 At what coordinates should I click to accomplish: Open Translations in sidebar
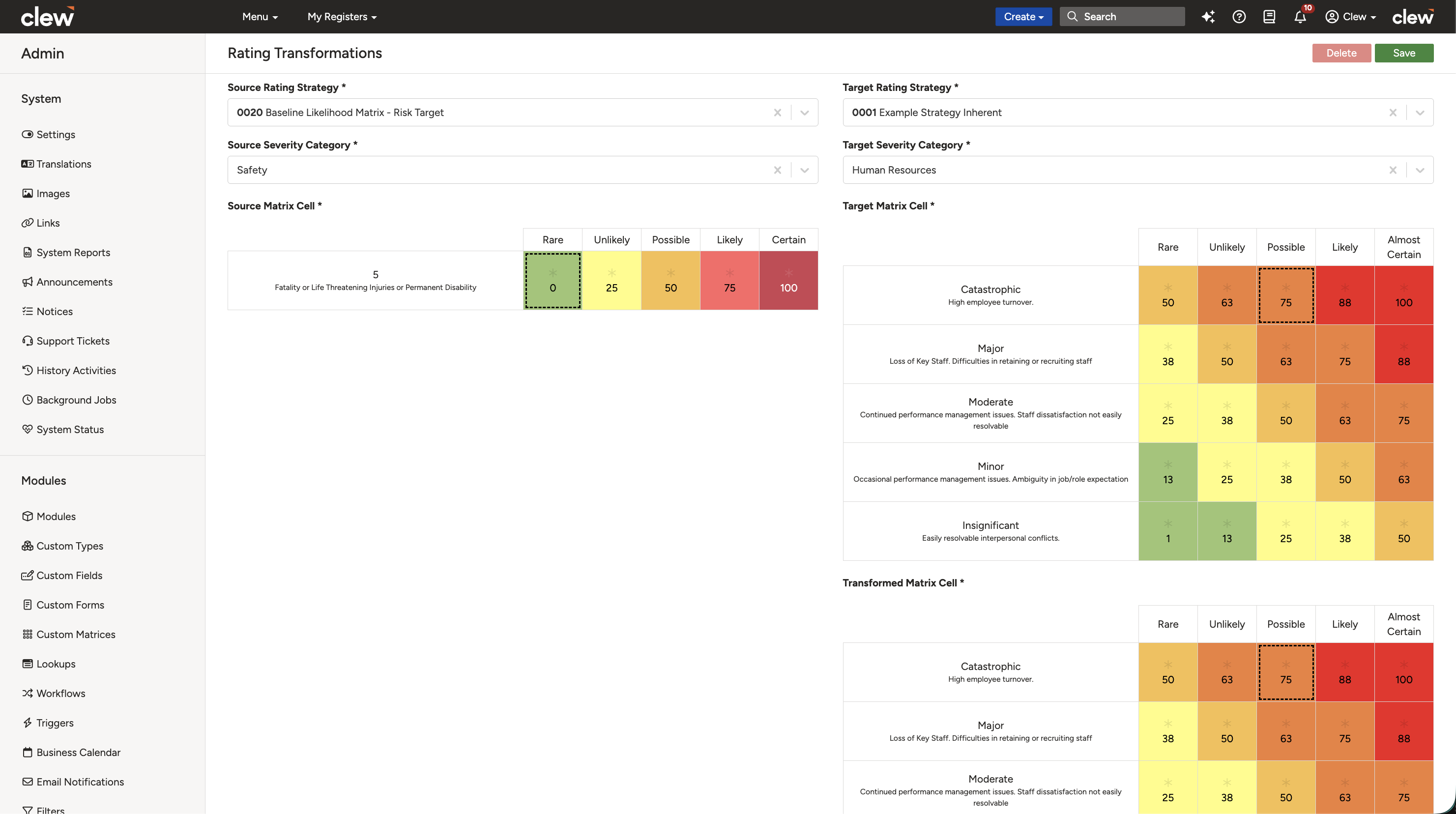(56, 164)
